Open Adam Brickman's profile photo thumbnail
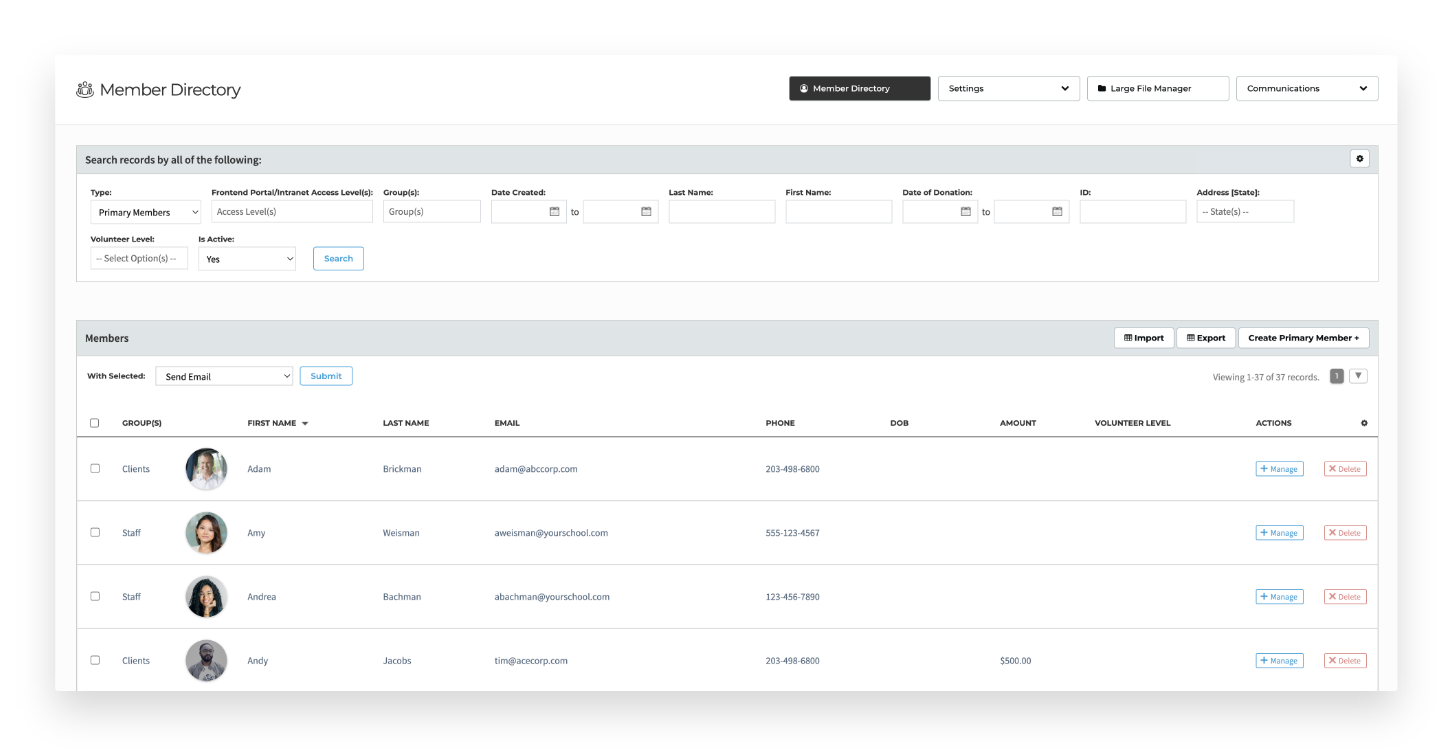1450x749 pixels. click(206, 468)
